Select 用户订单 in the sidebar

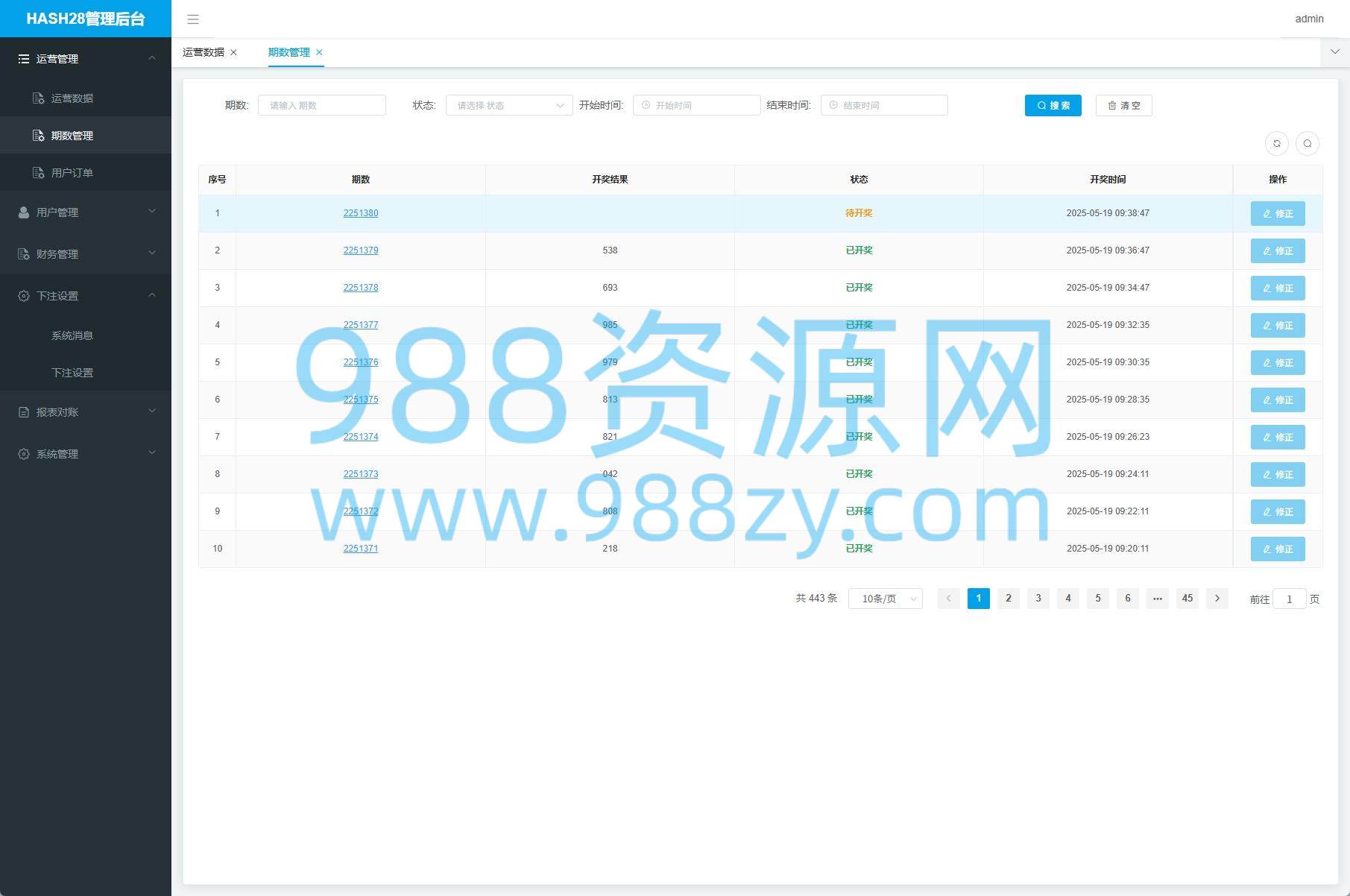coord(72,173)
